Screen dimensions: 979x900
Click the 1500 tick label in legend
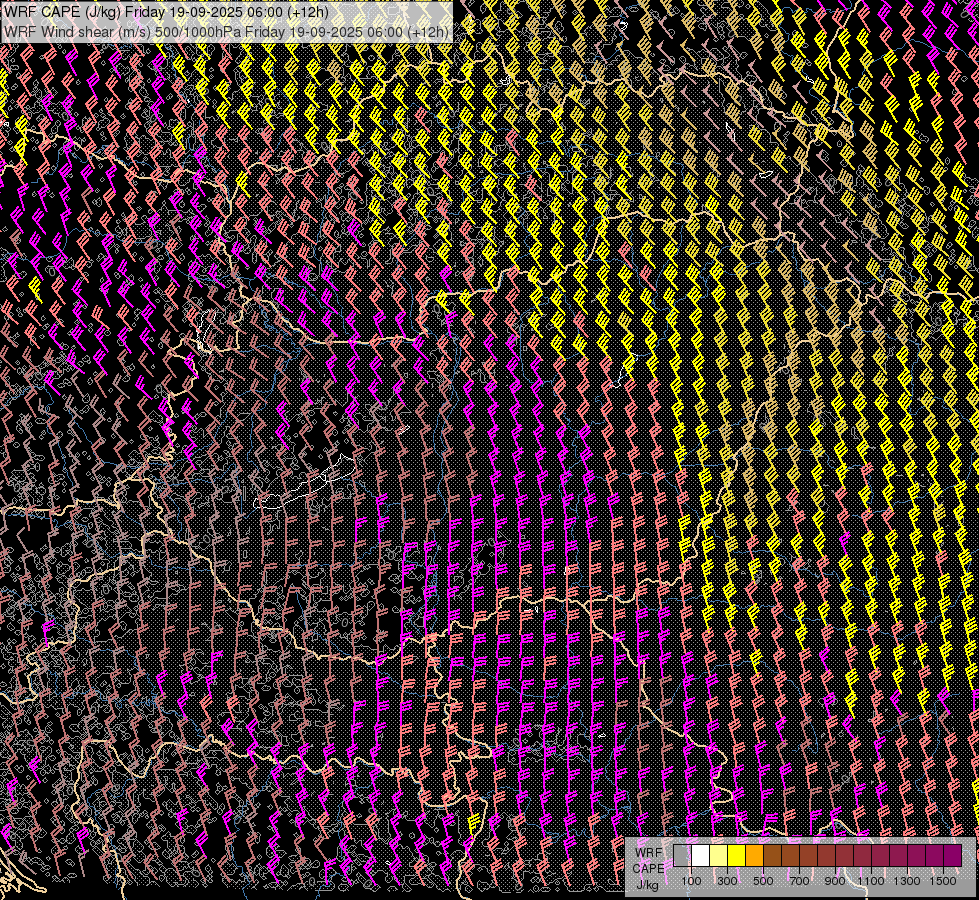943,880
